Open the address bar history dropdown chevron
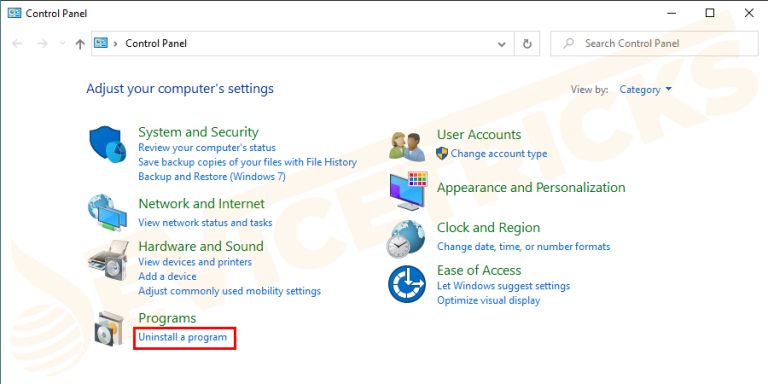This screenshot has width=768, height=384. 502,44
